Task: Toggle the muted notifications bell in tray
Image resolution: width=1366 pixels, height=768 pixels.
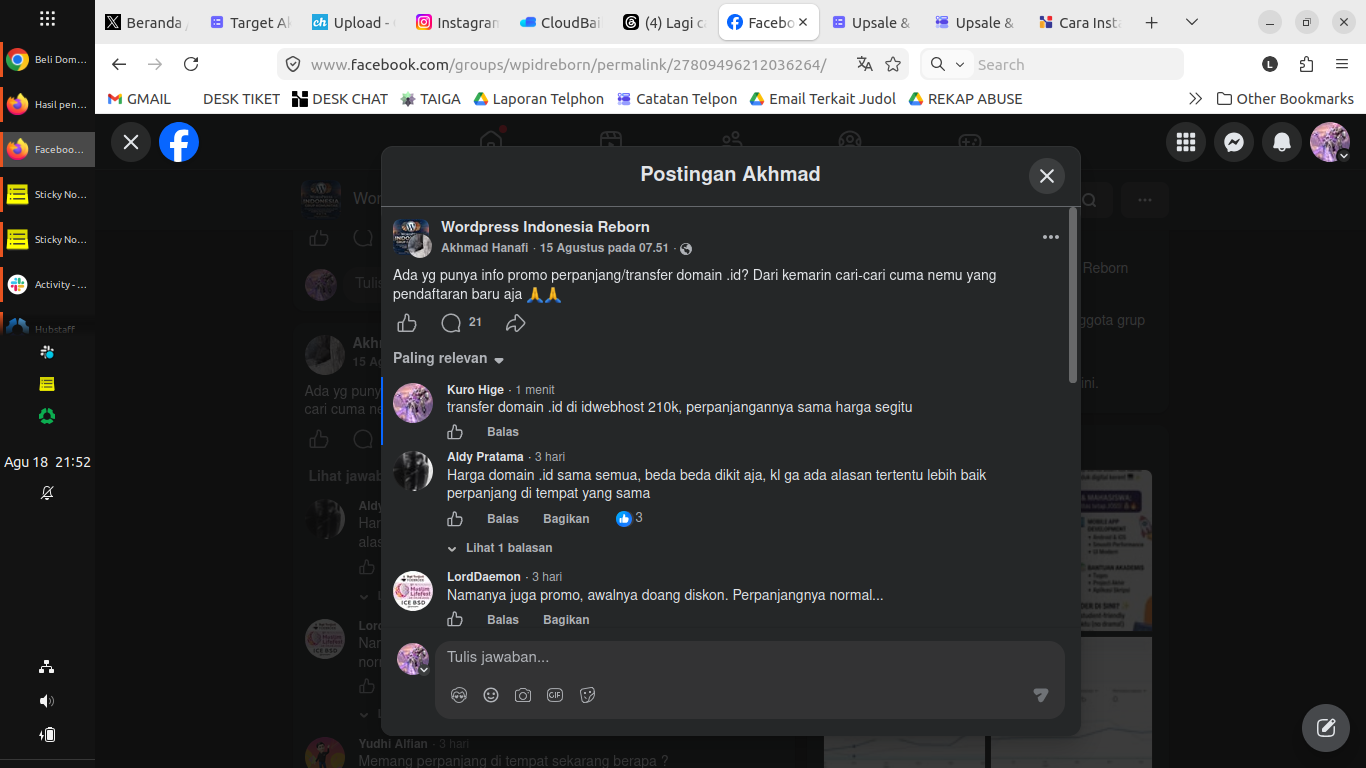Action: tap(47, 493)
